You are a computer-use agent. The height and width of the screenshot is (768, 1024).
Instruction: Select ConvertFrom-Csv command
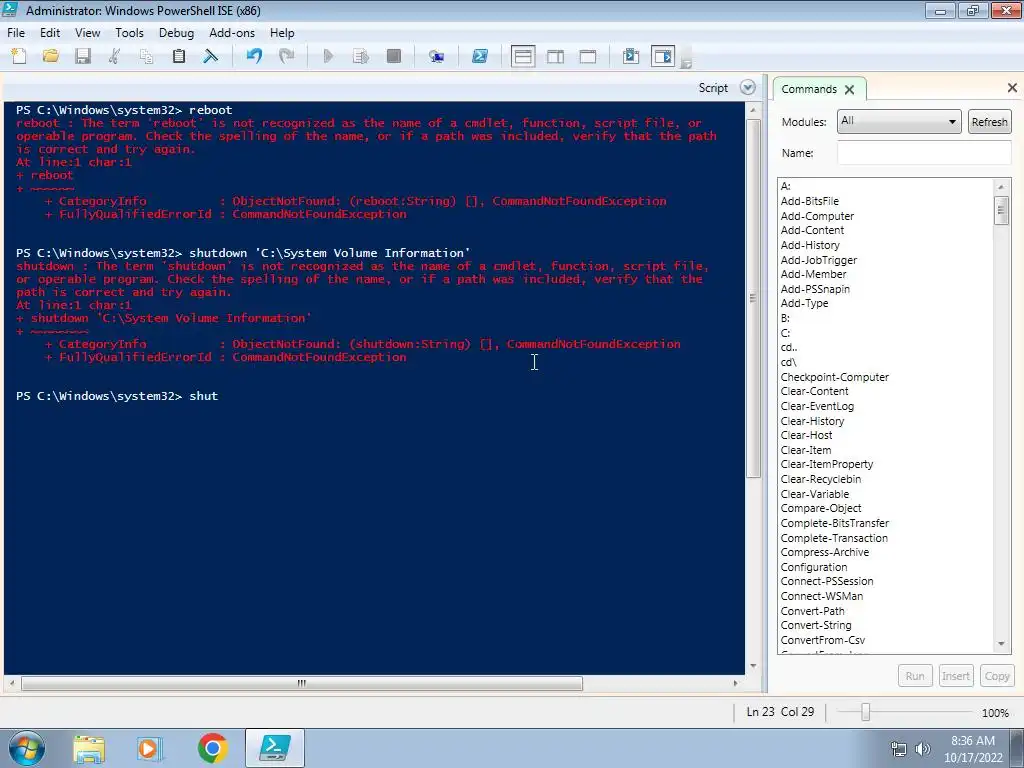823,640
